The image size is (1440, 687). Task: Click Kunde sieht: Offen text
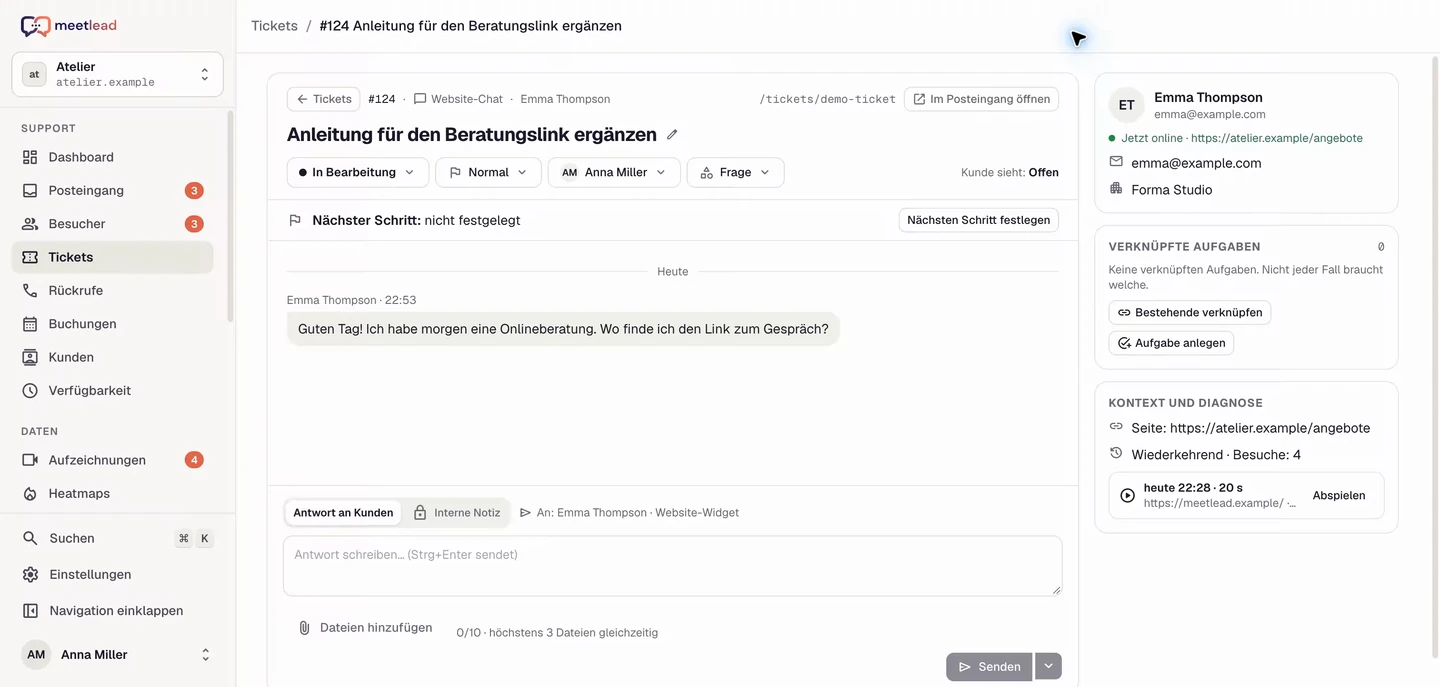point(1009,172)
